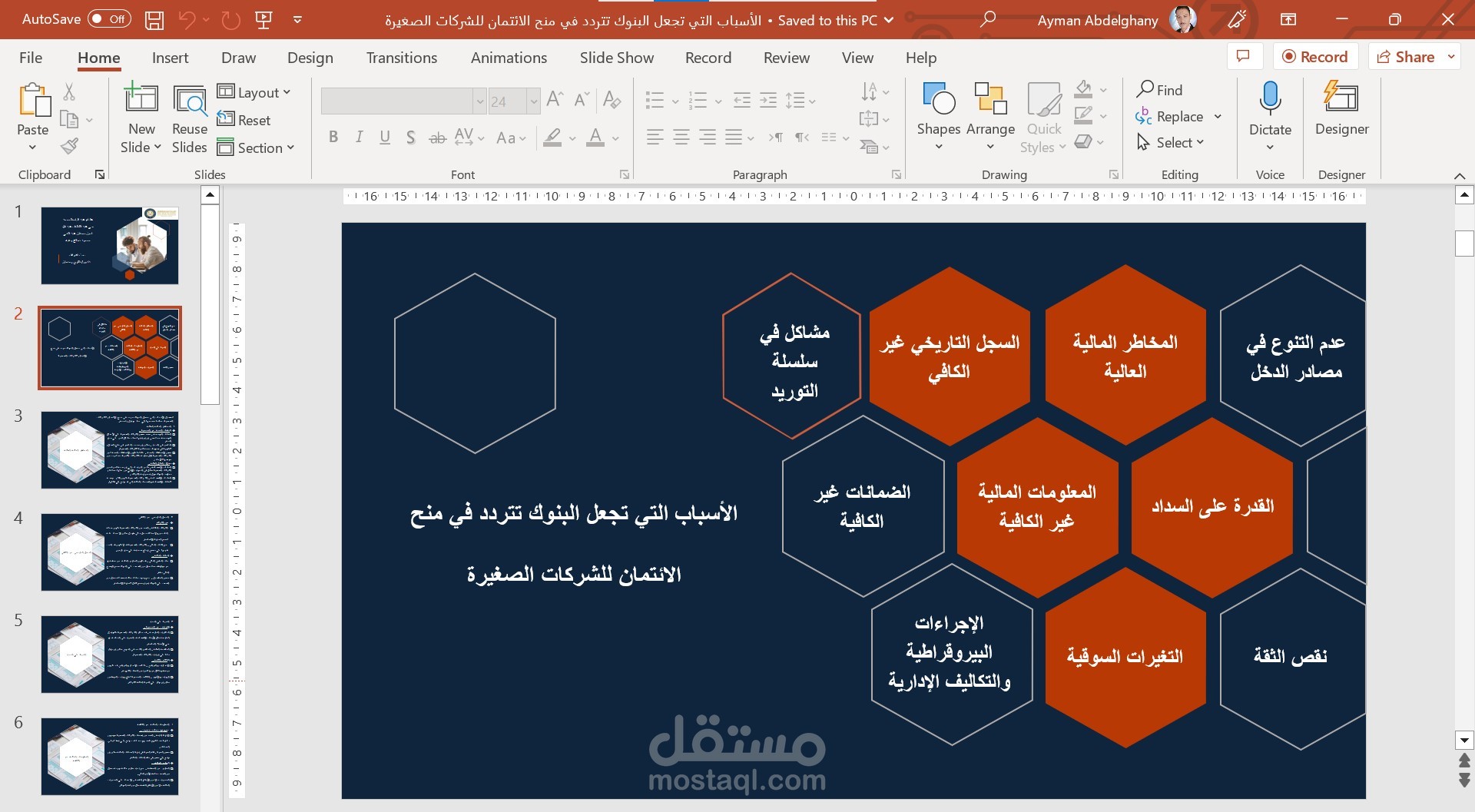Switch to Slide Show tab

617,58
